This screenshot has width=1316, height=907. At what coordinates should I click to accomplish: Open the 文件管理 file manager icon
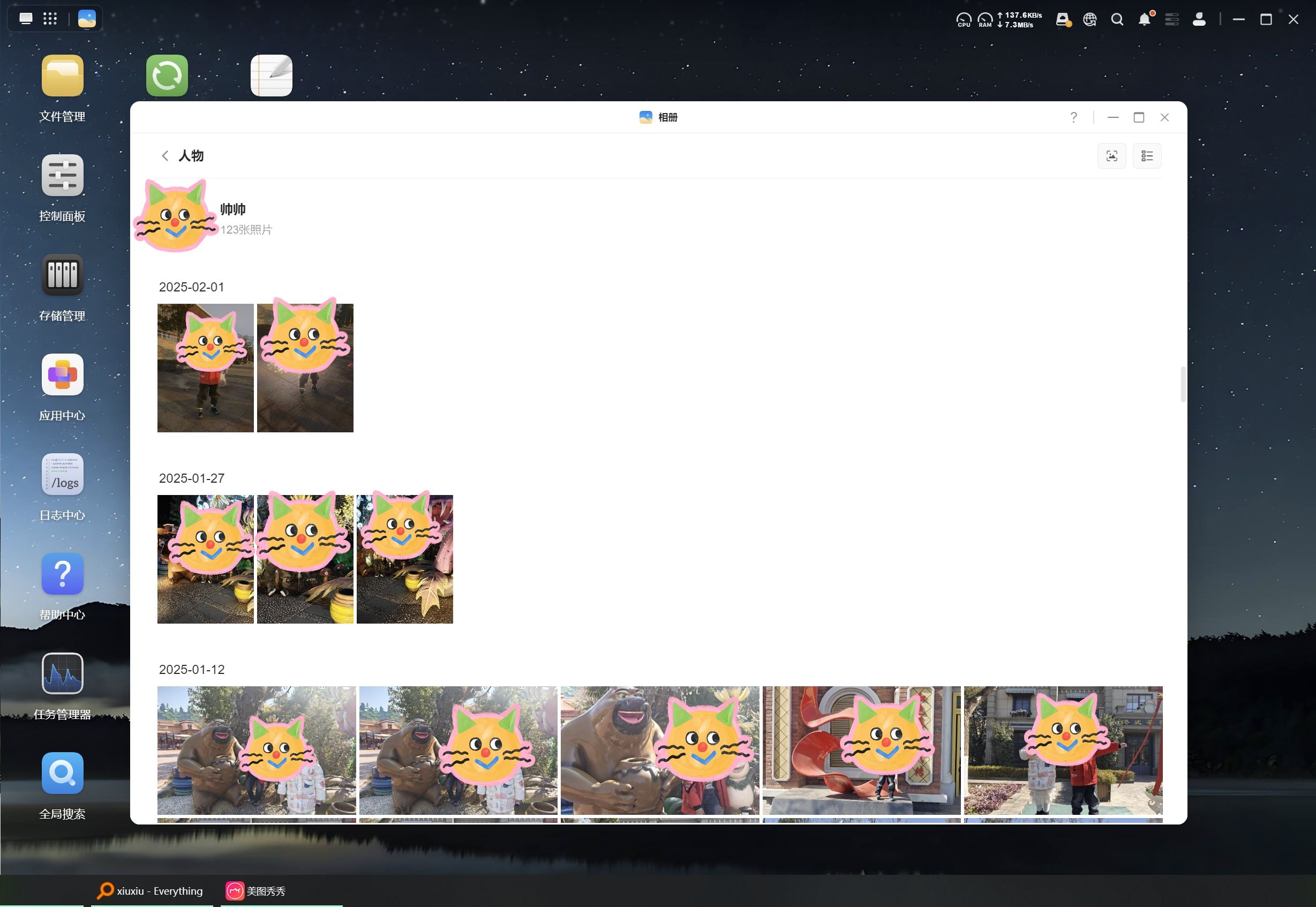63,76
